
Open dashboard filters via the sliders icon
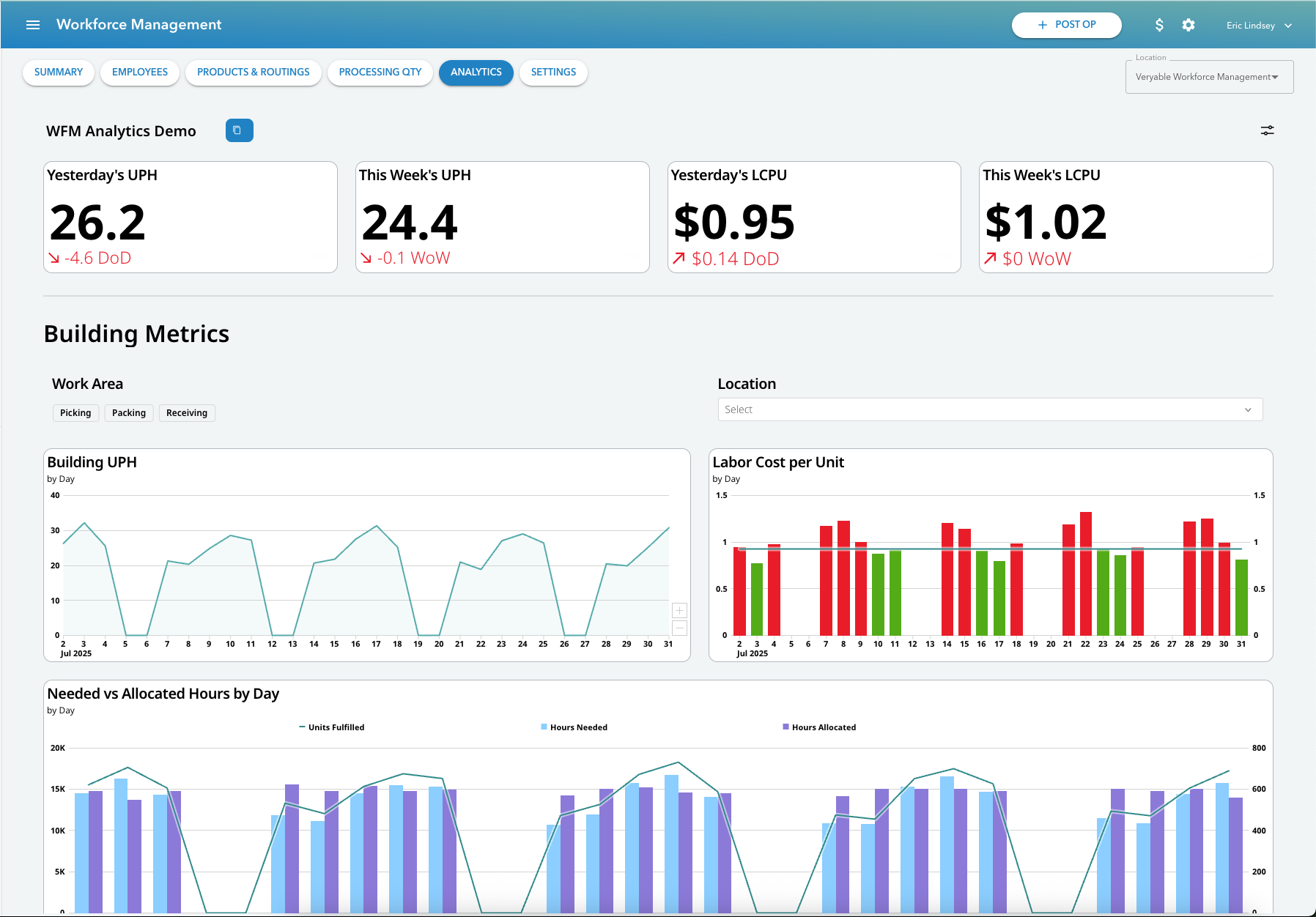pyautogui.click(x=1267, y=130)
